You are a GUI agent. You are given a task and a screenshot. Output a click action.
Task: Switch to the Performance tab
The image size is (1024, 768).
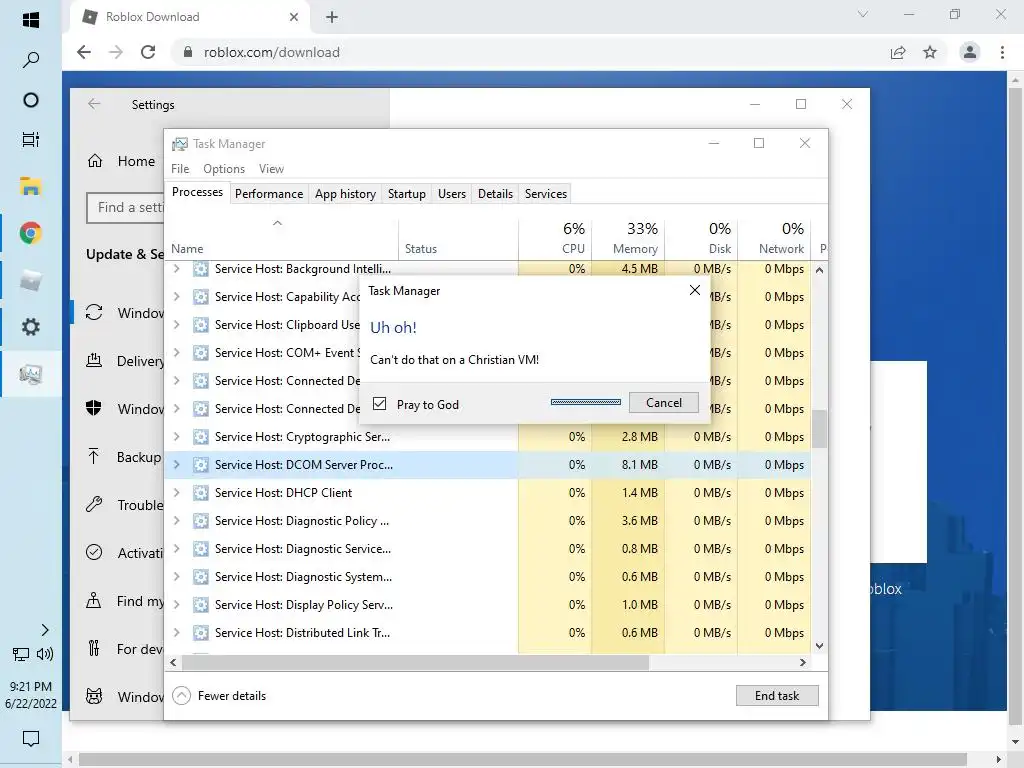269,193
